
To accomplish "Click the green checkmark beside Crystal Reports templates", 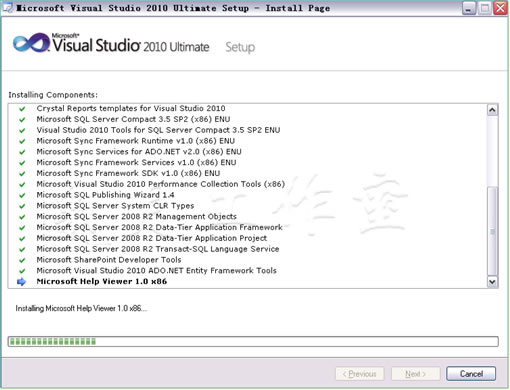I will [22, 109].
